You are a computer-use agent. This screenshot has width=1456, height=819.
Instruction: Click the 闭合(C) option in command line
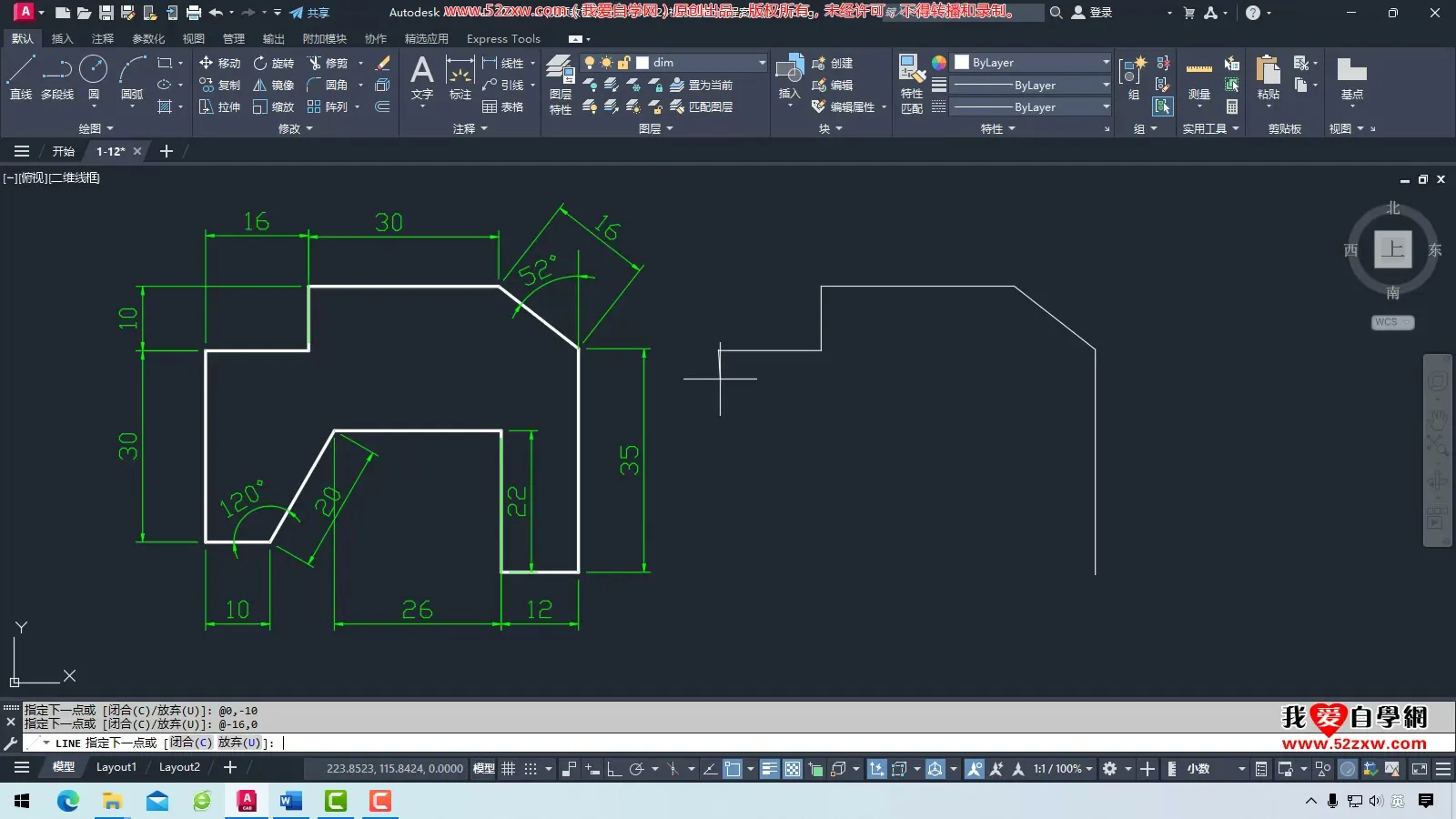[190, 743]
